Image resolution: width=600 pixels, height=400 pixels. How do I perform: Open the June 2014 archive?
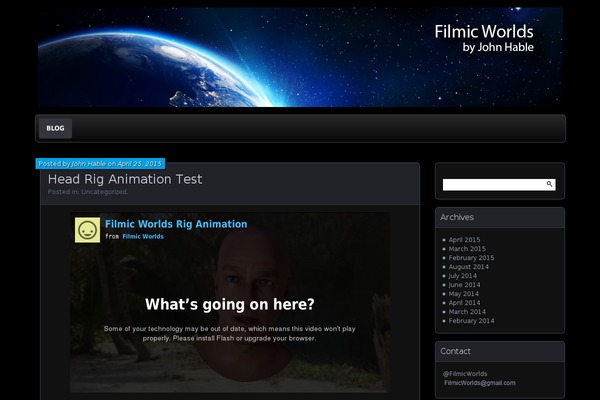(464, 285)
